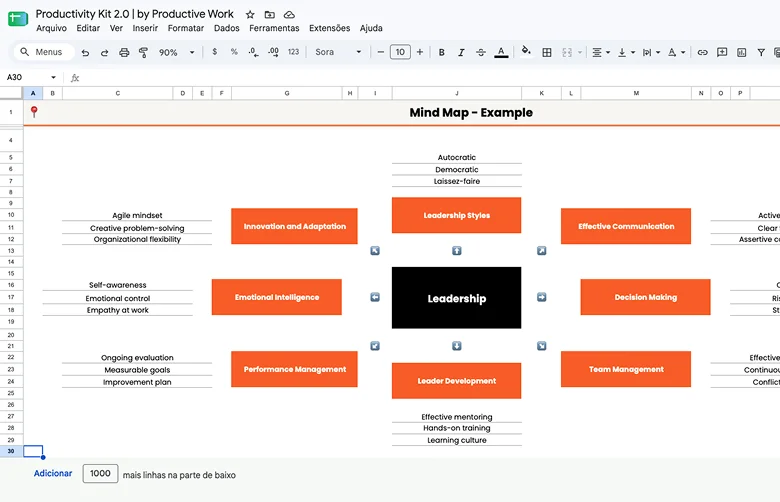This screenshot has width=780, height=502.
Task: Open the Formatar menu
Action: [186, 28]
